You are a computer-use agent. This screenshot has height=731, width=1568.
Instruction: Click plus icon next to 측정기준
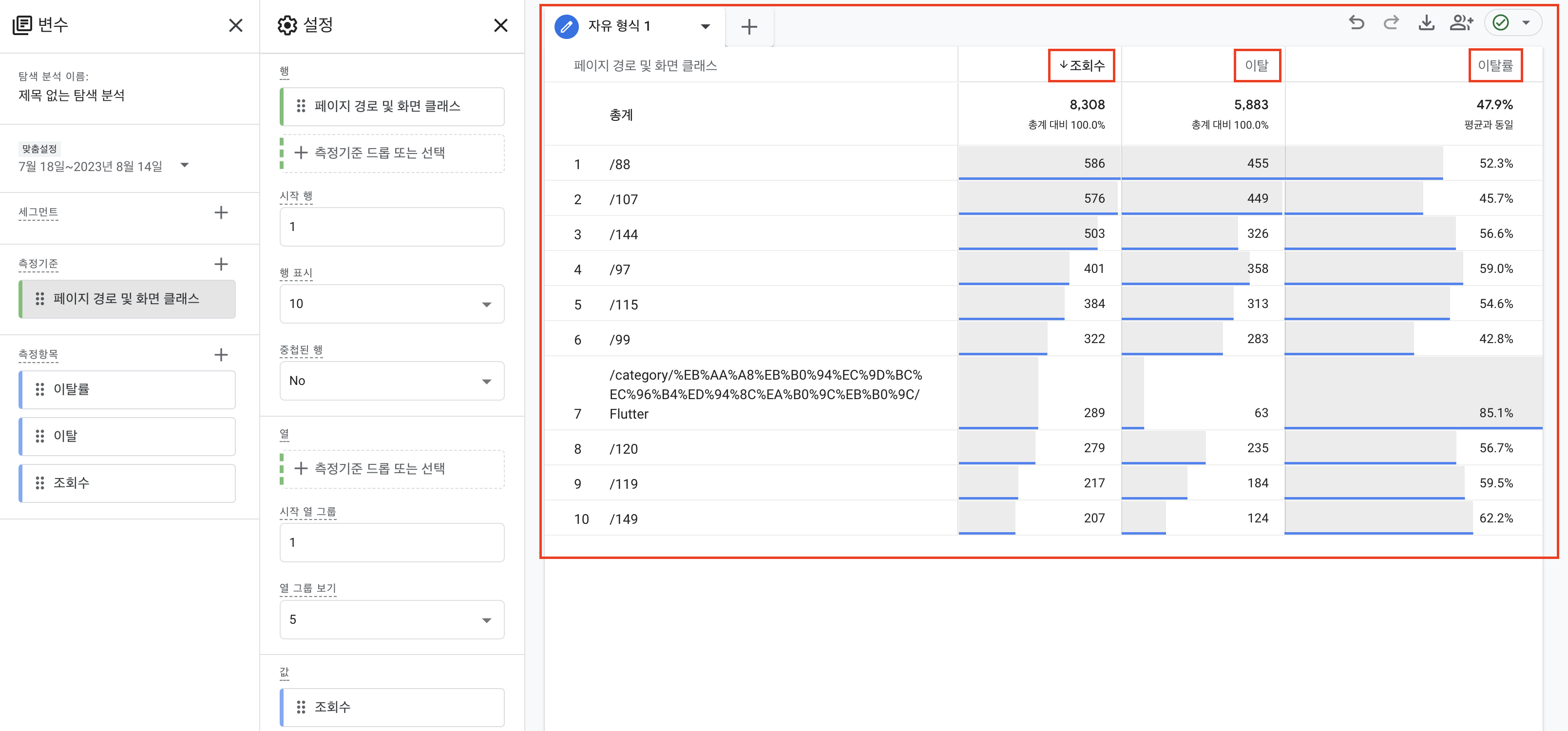point(221,264)
